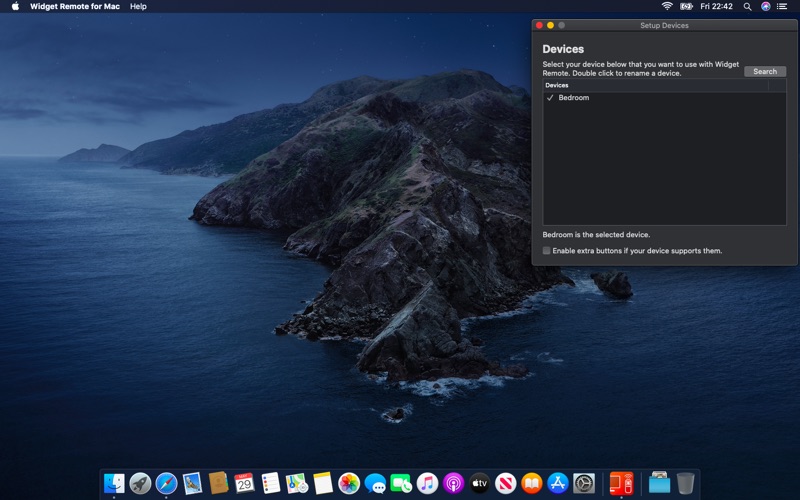Screen dimensions: 800x500
Task: Open the Apple menu
Action: 15,6
